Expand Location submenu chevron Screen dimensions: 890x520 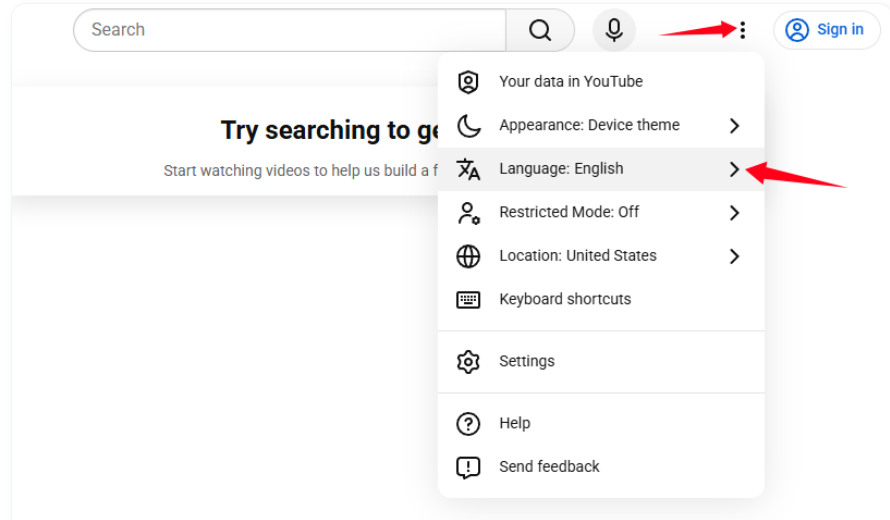(734, 257)
